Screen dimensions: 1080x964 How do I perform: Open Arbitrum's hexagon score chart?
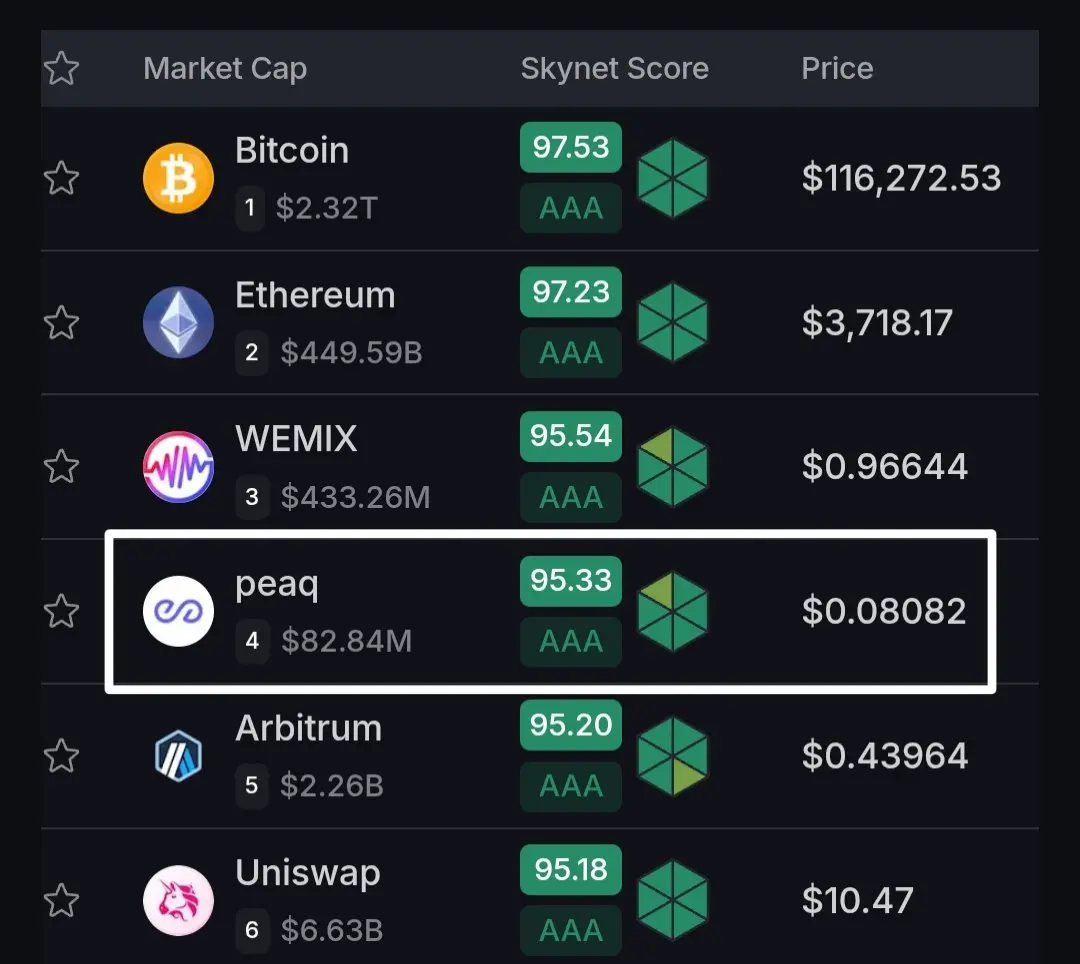(672, 756)
